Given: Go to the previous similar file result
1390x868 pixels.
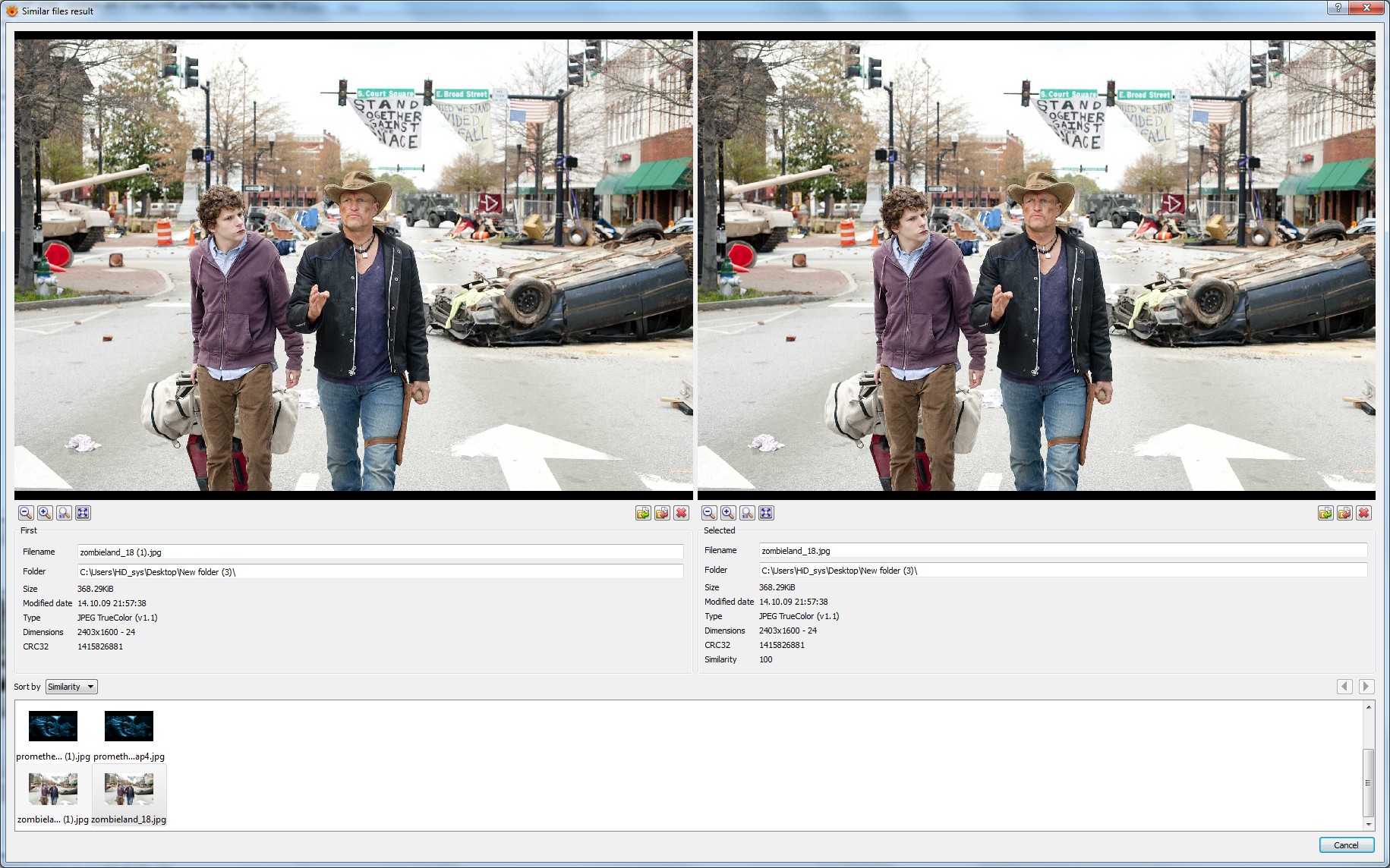Looking at the screenshot, I should pos(1344,686).
